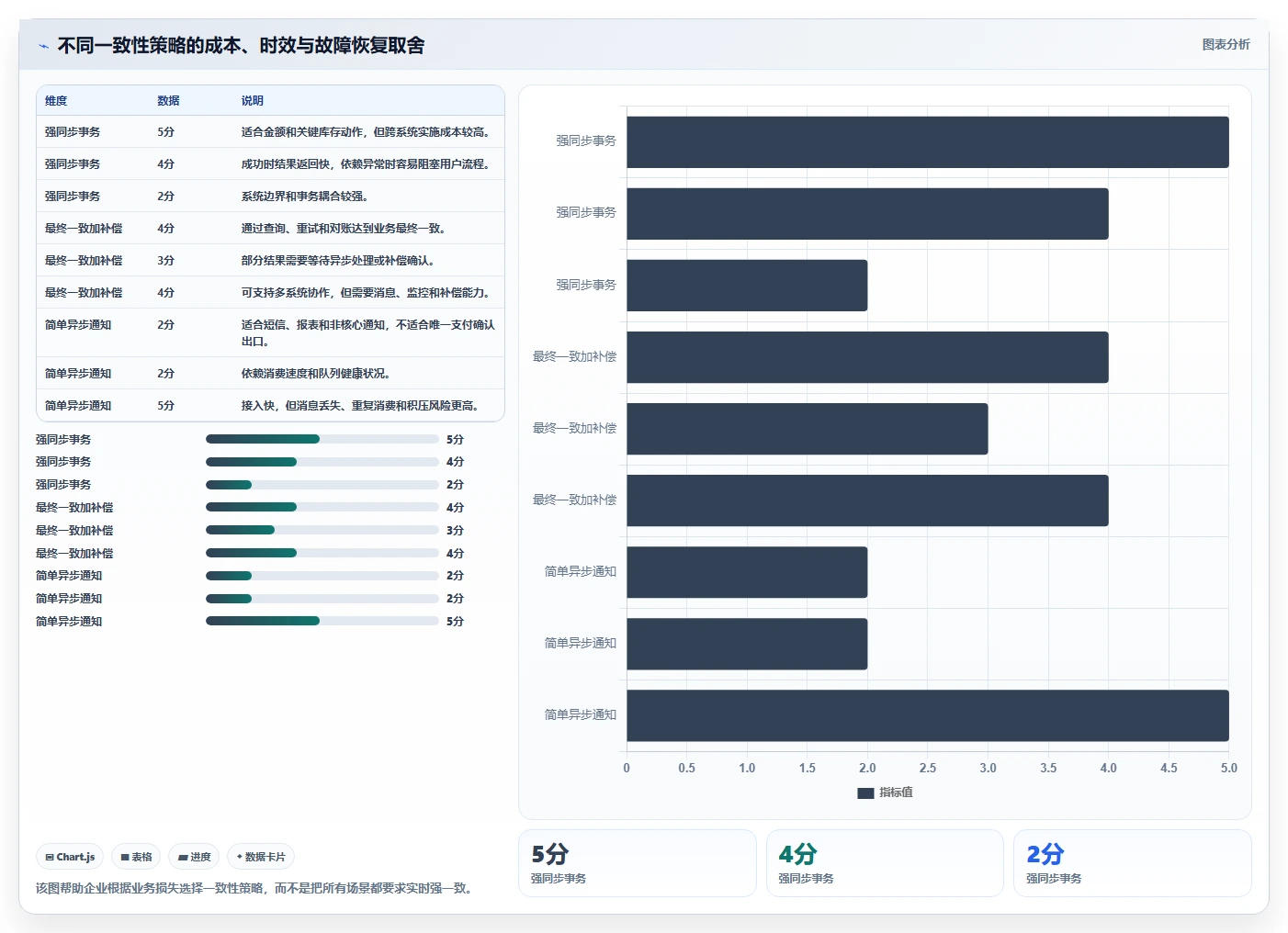The height and width of the screenshot is (933, 1288).
Task: Click the 进度 tag chip
Action: click(x=194, y=857)
